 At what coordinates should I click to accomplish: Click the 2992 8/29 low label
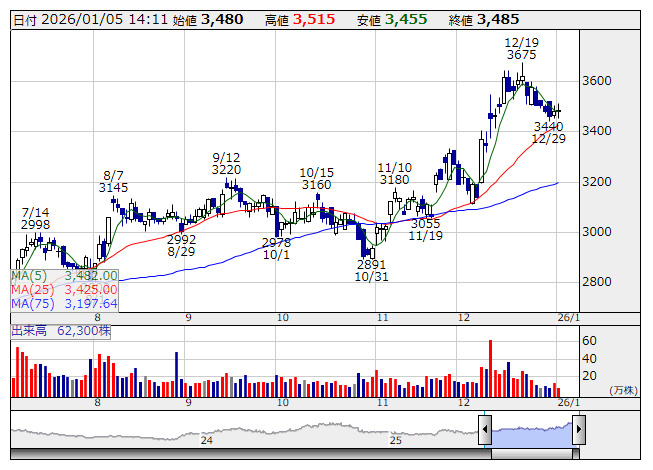point(181,246)
